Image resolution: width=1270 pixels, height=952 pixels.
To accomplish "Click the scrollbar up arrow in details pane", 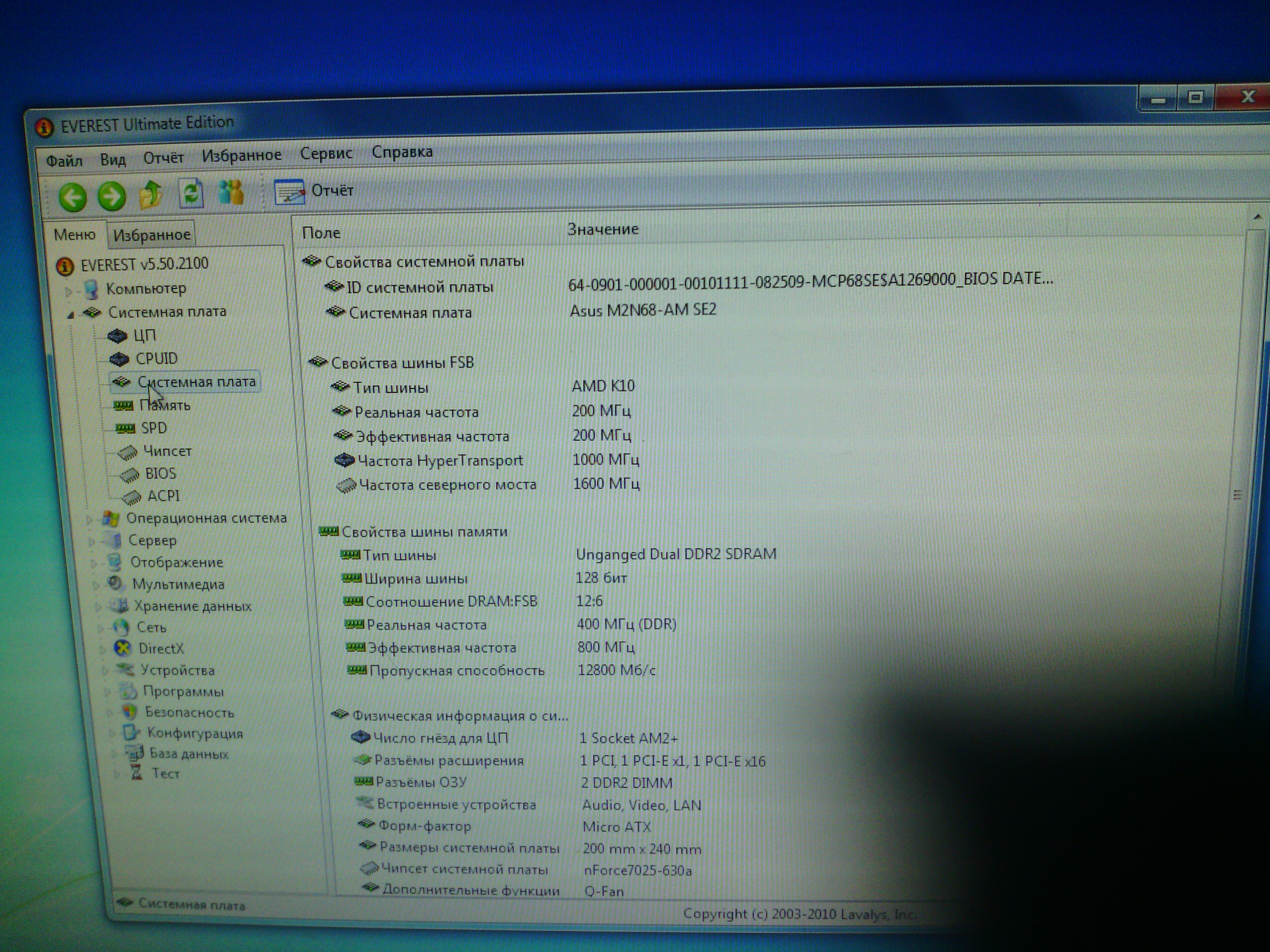I will 1257,217.
